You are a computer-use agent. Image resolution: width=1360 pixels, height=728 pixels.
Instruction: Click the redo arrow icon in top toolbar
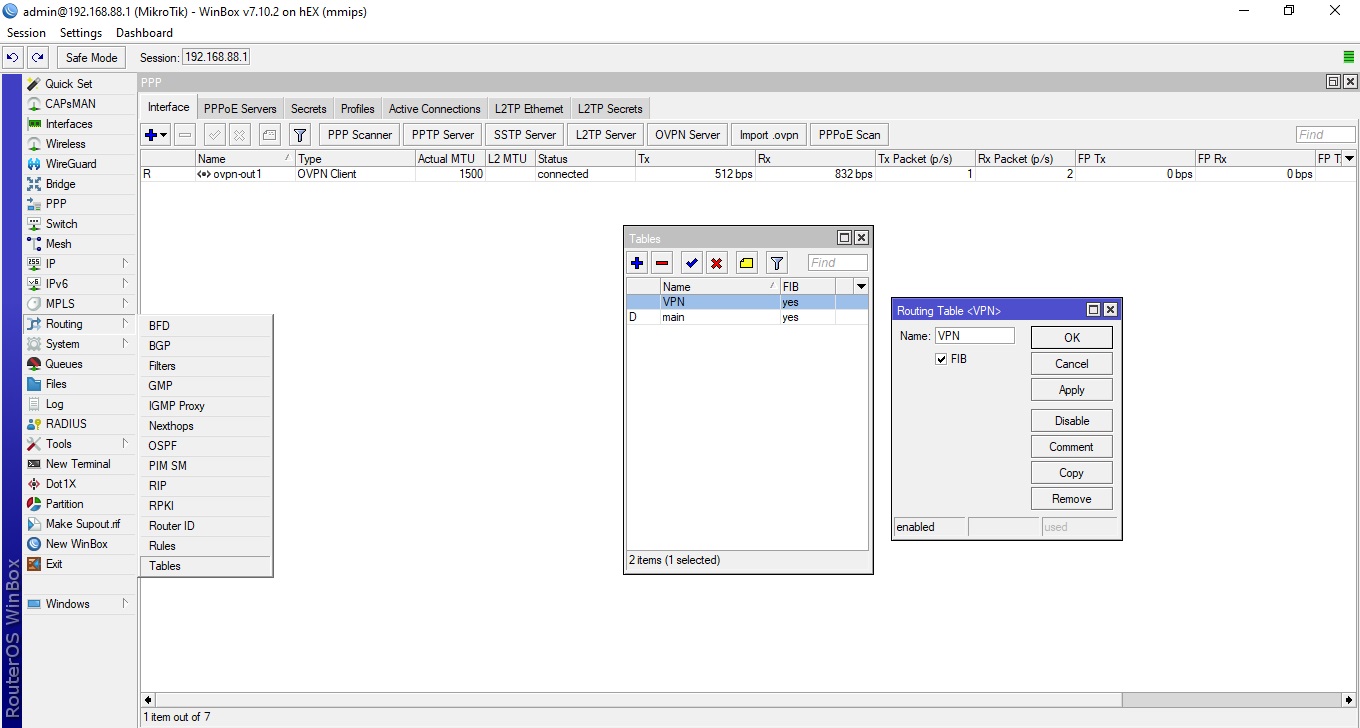[x=37, y=58]
